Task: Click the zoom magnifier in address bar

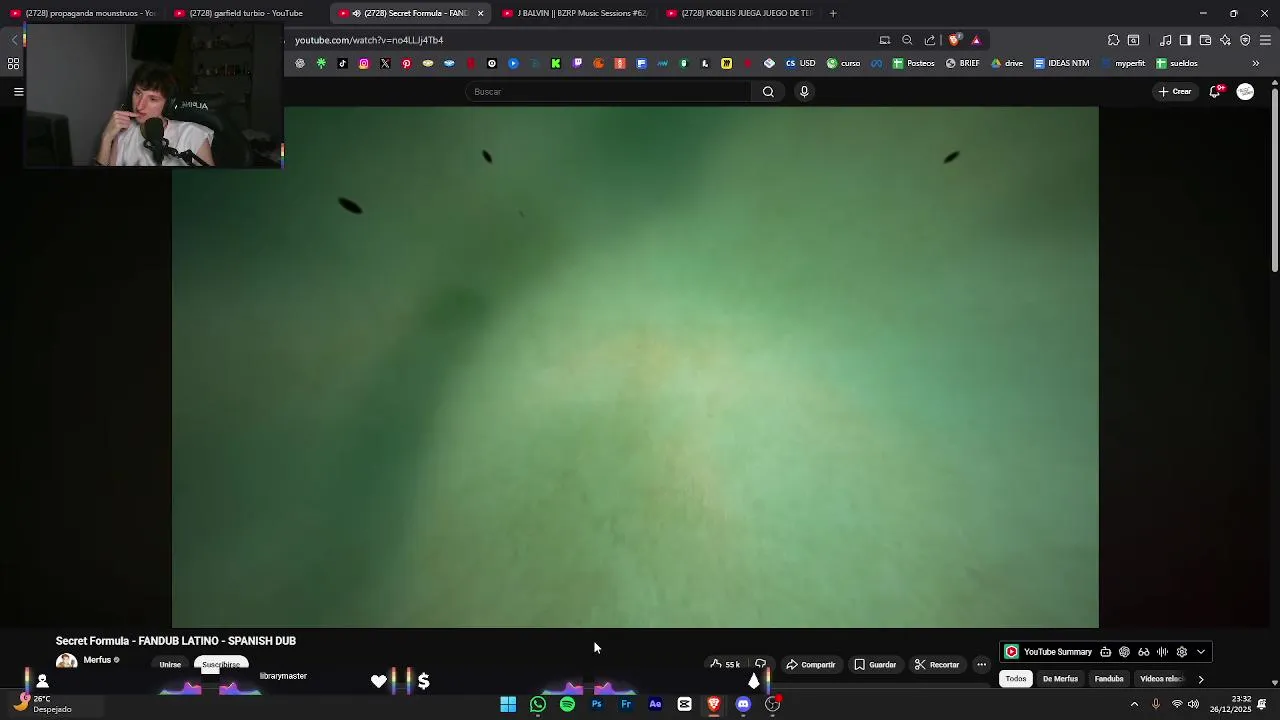Action: (x=907, y=40)
